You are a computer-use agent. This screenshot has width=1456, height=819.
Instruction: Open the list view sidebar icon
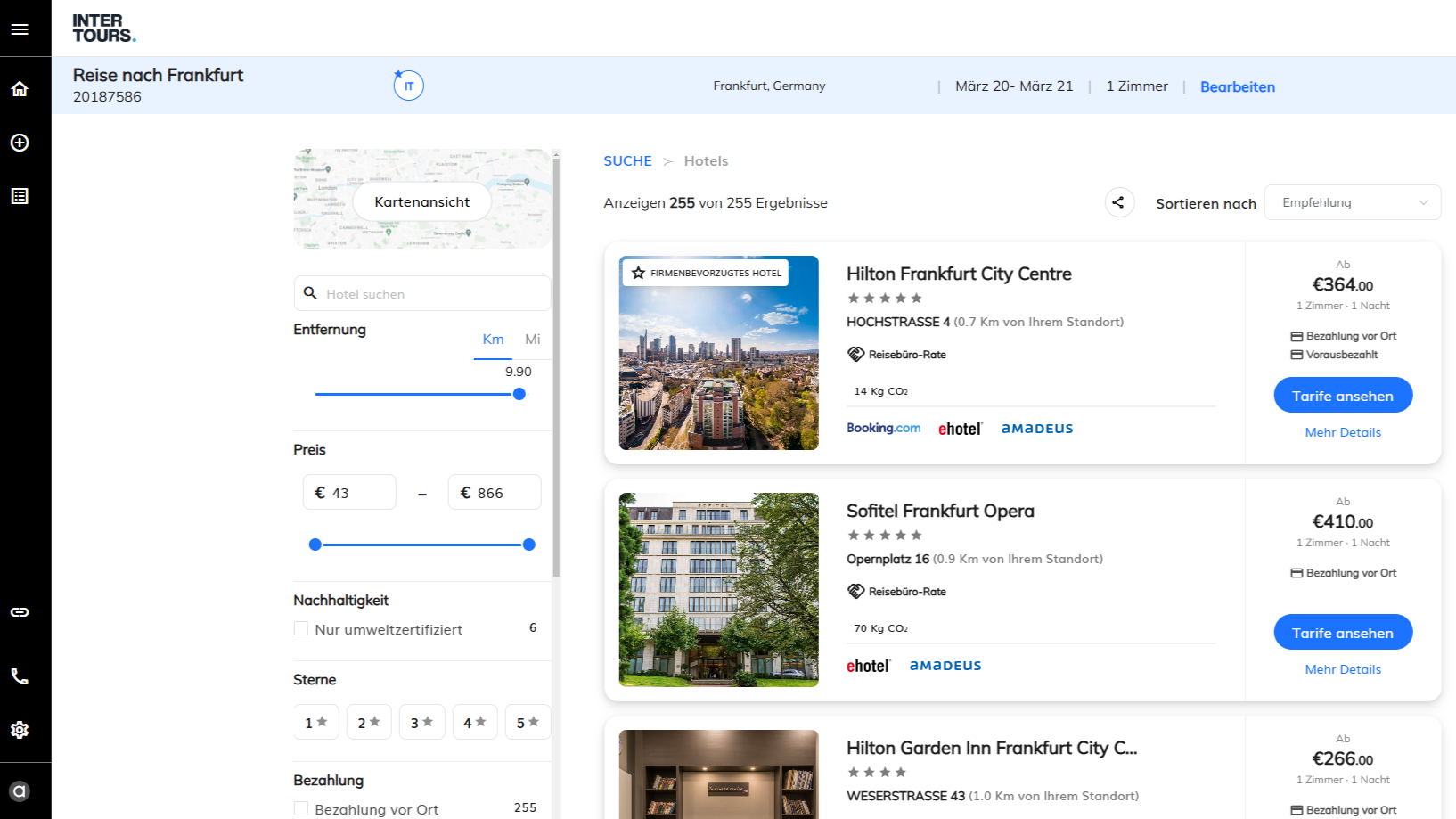[x=20, y=196]
